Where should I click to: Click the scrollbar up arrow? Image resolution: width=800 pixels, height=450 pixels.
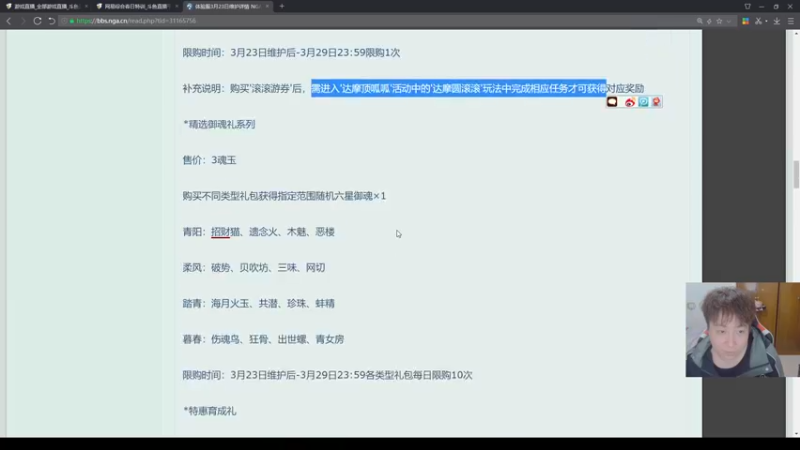coord(796,34)
